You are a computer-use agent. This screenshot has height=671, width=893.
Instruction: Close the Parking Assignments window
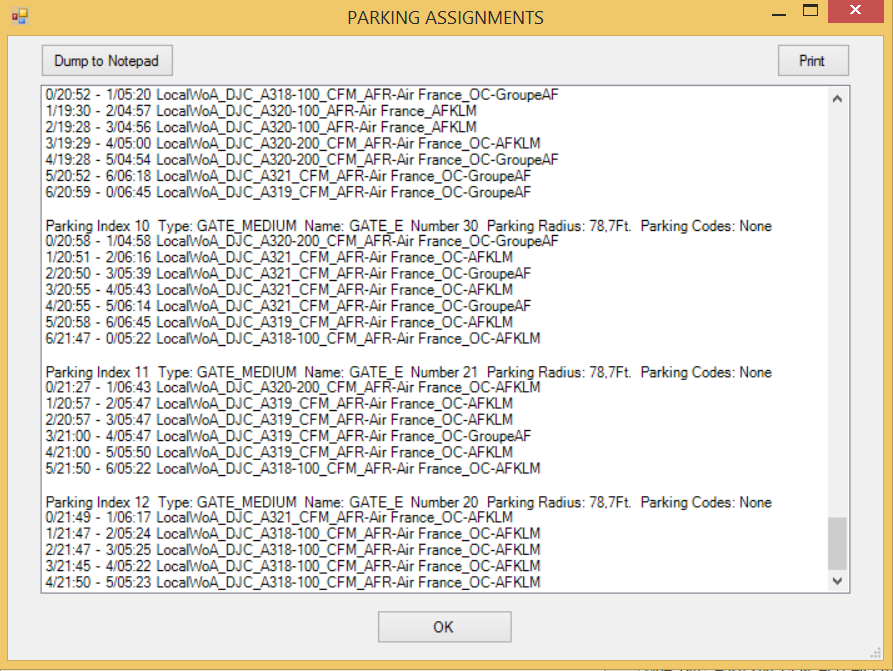855,11
